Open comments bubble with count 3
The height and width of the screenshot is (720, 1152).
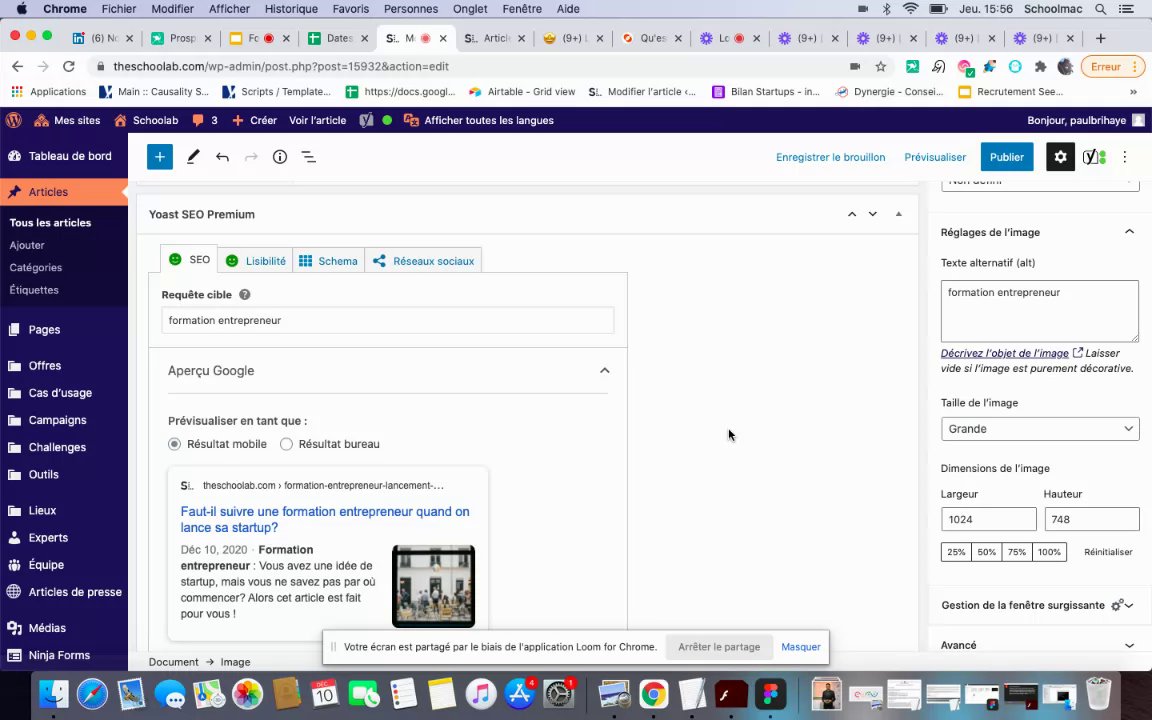pyautogui.click(x=205, y=120)
